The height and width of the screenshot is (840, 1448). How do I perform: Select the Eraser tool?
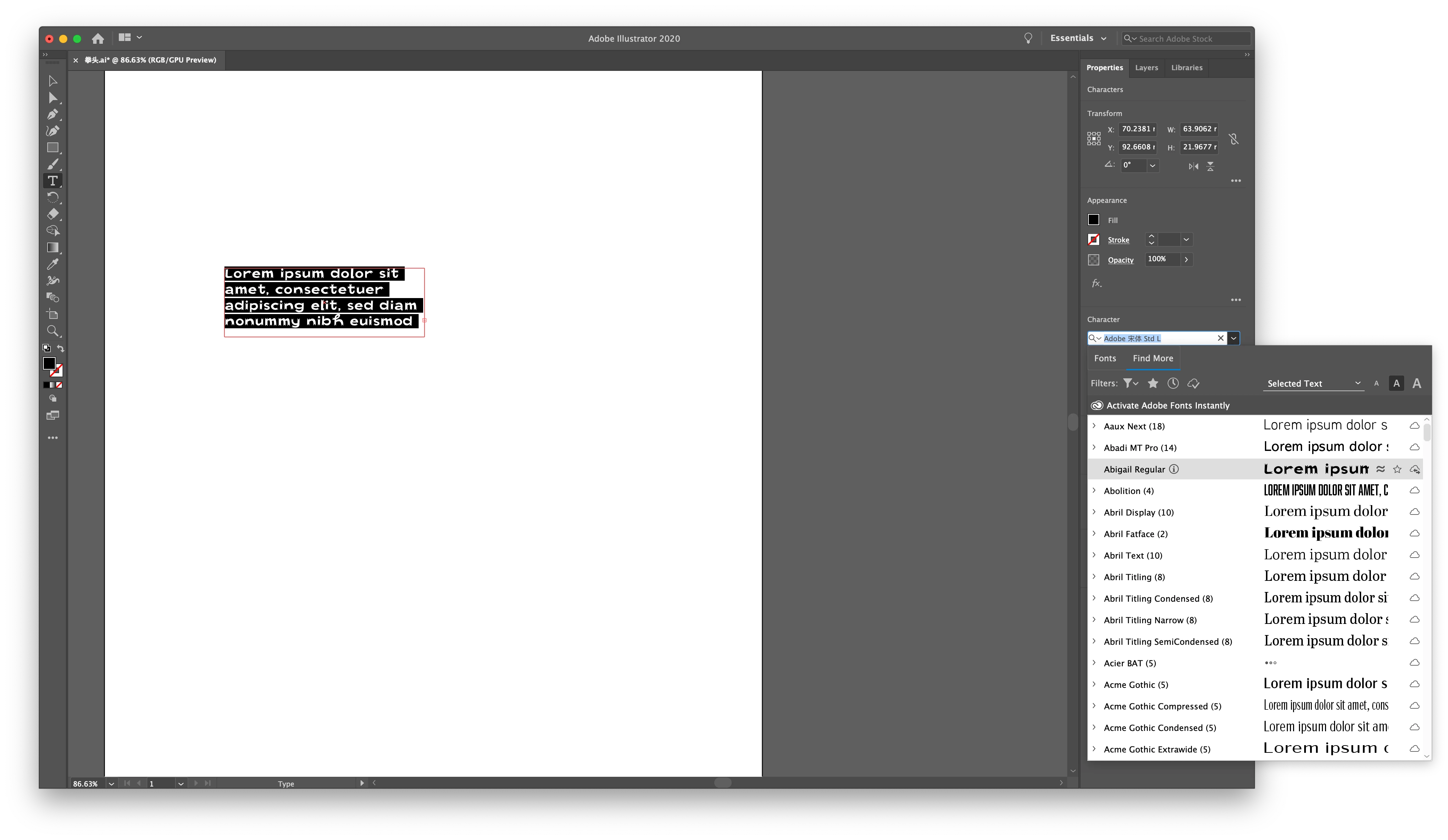pyautogui.click(x=52, y=214)
